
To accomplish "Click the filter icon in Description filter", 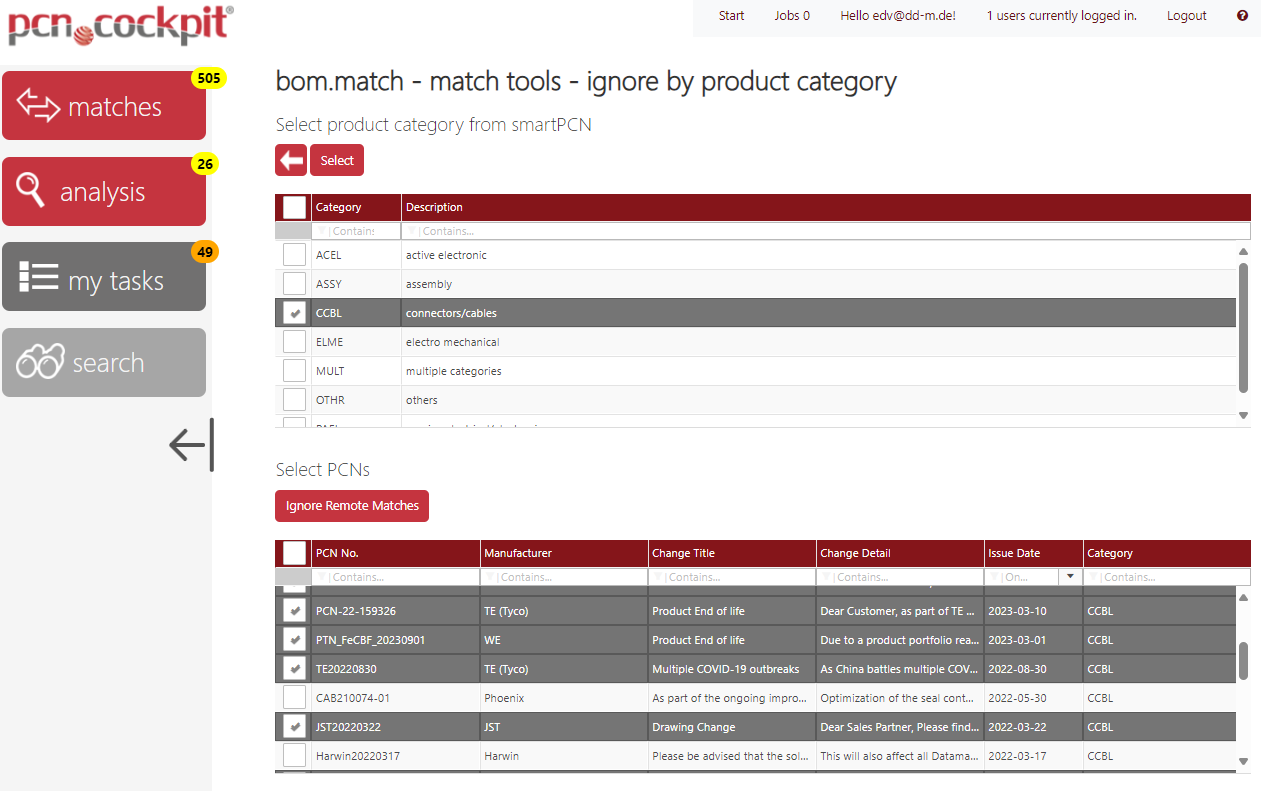I will coord(412,231).
